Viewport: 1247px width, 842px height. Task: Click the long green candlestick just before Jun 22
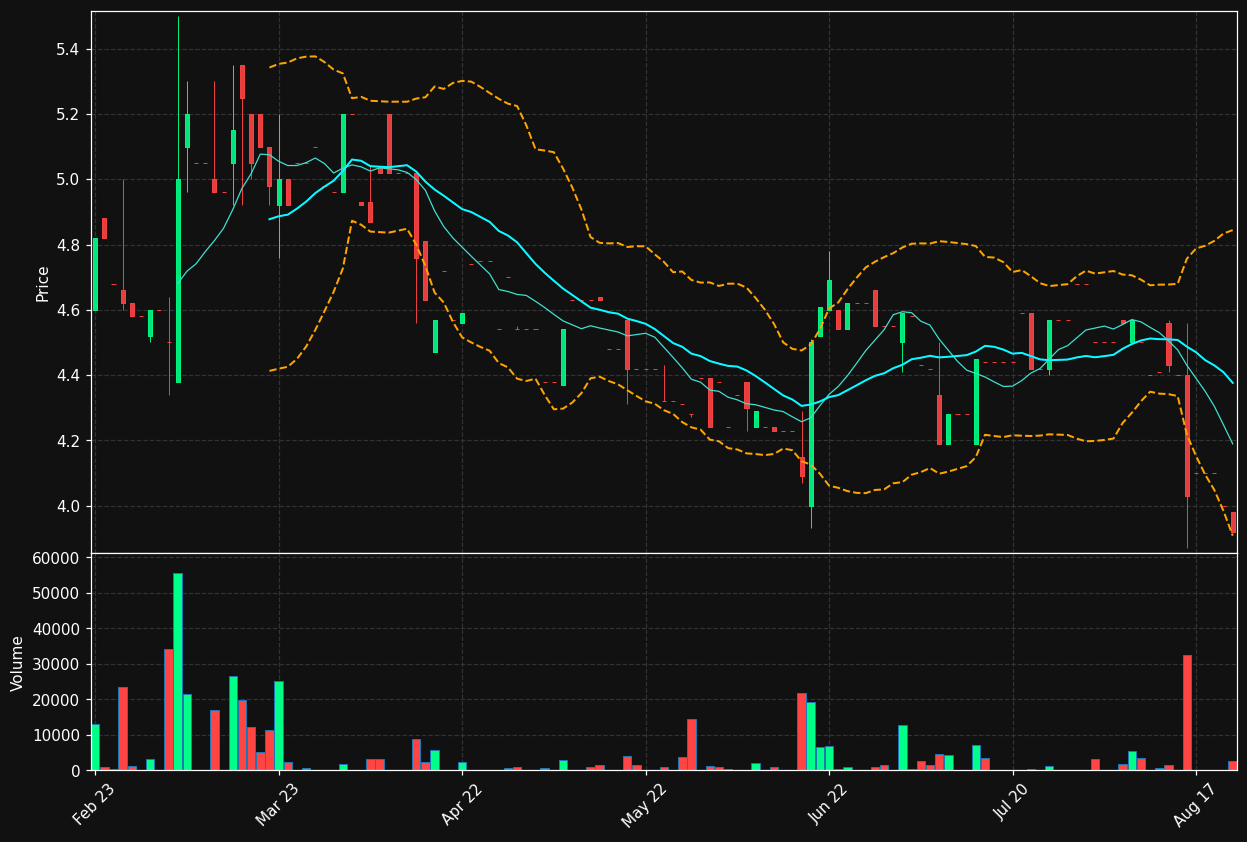pos(811,424)
